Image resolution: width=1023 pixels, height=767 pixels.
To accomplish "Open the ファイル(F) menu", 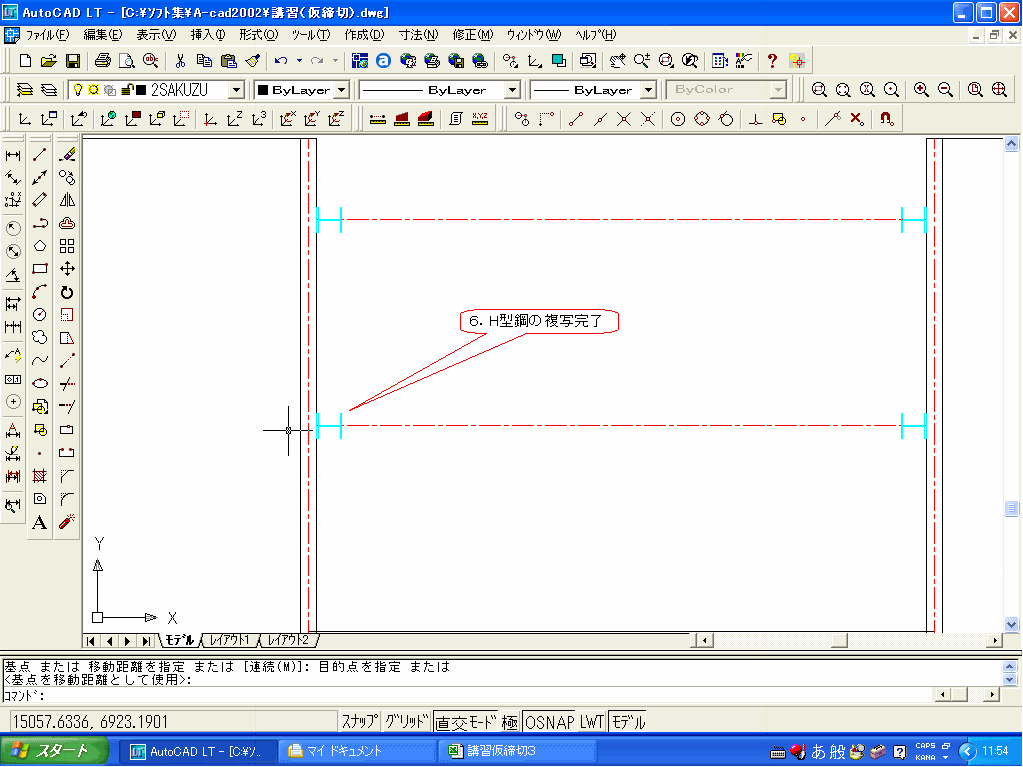I will click(47, 35).
